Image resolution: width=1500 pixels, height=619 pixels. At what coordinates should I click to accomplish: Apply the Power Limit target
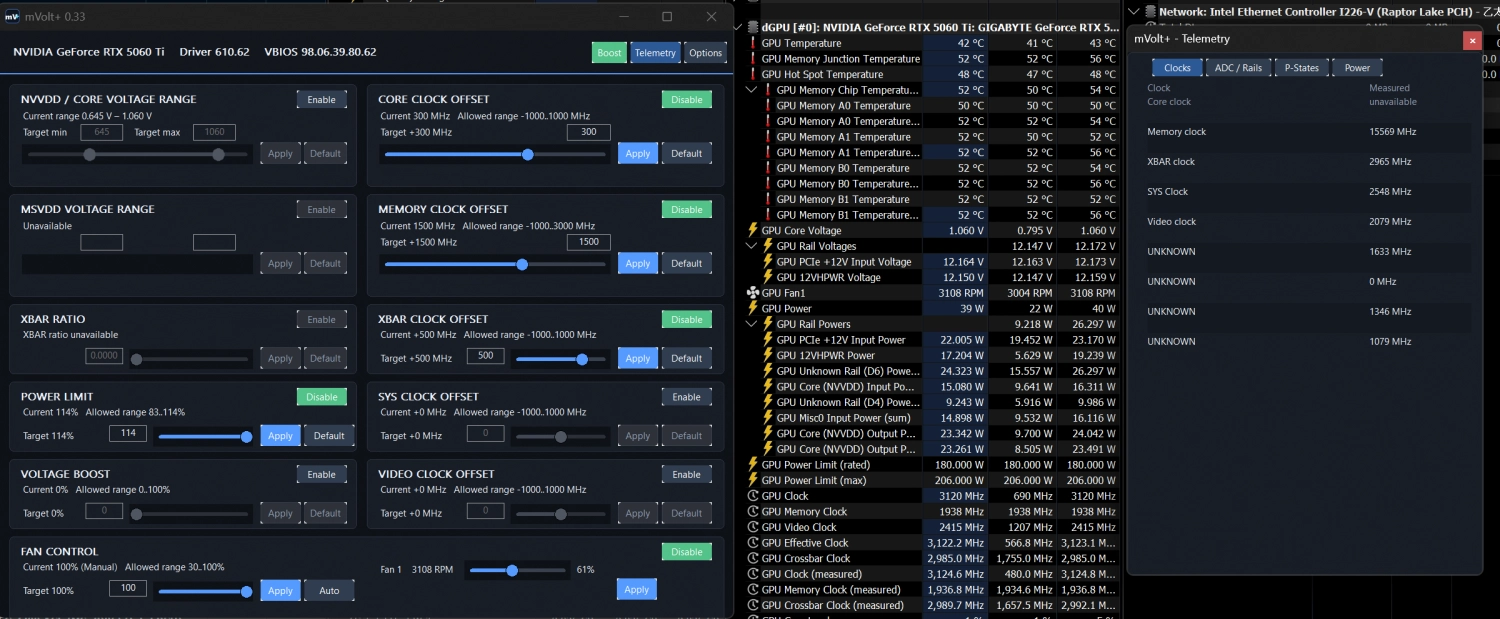point(280,435)
